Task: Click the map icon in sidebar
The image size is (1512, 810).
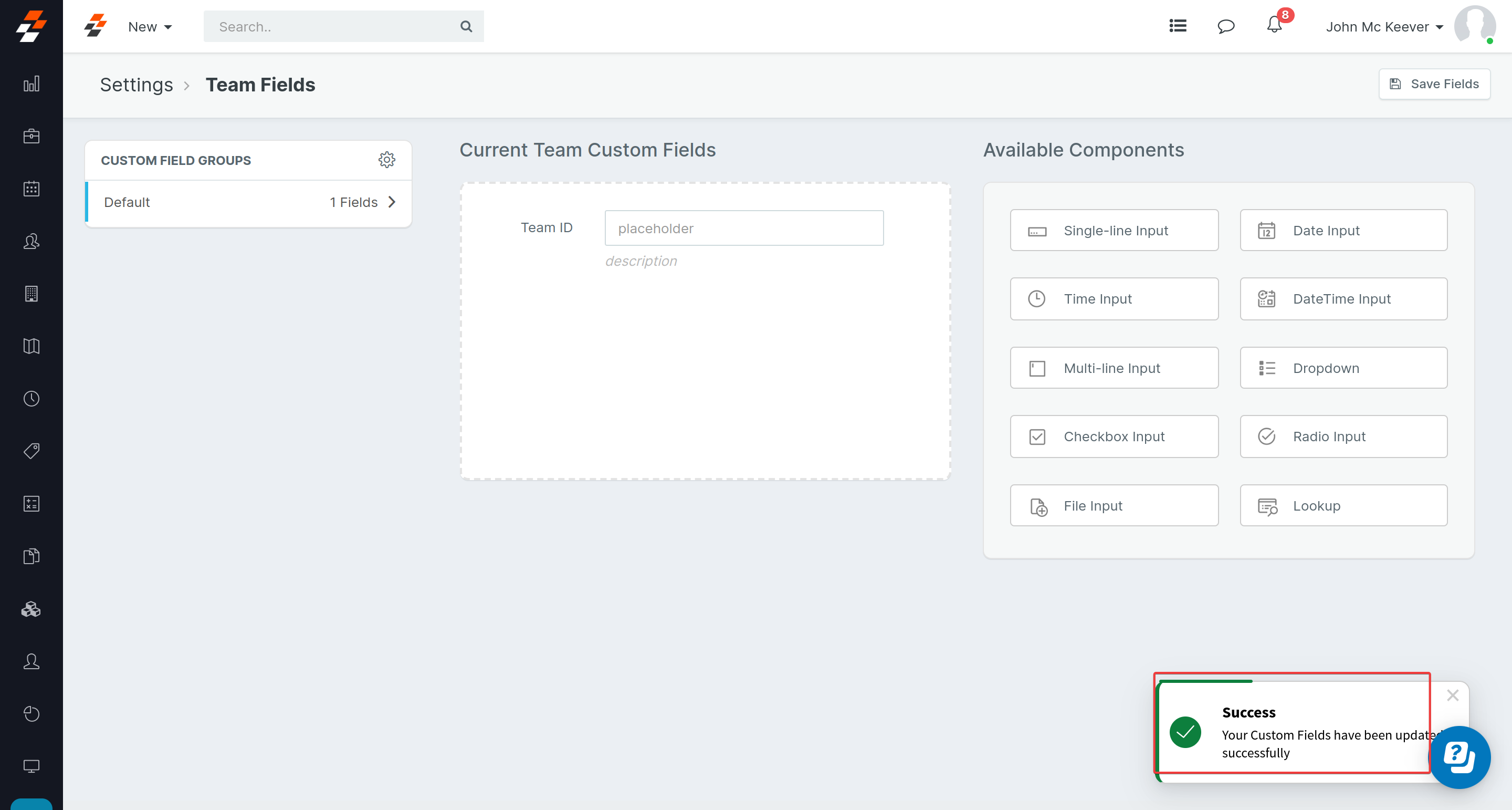Action: coord(31,346)
